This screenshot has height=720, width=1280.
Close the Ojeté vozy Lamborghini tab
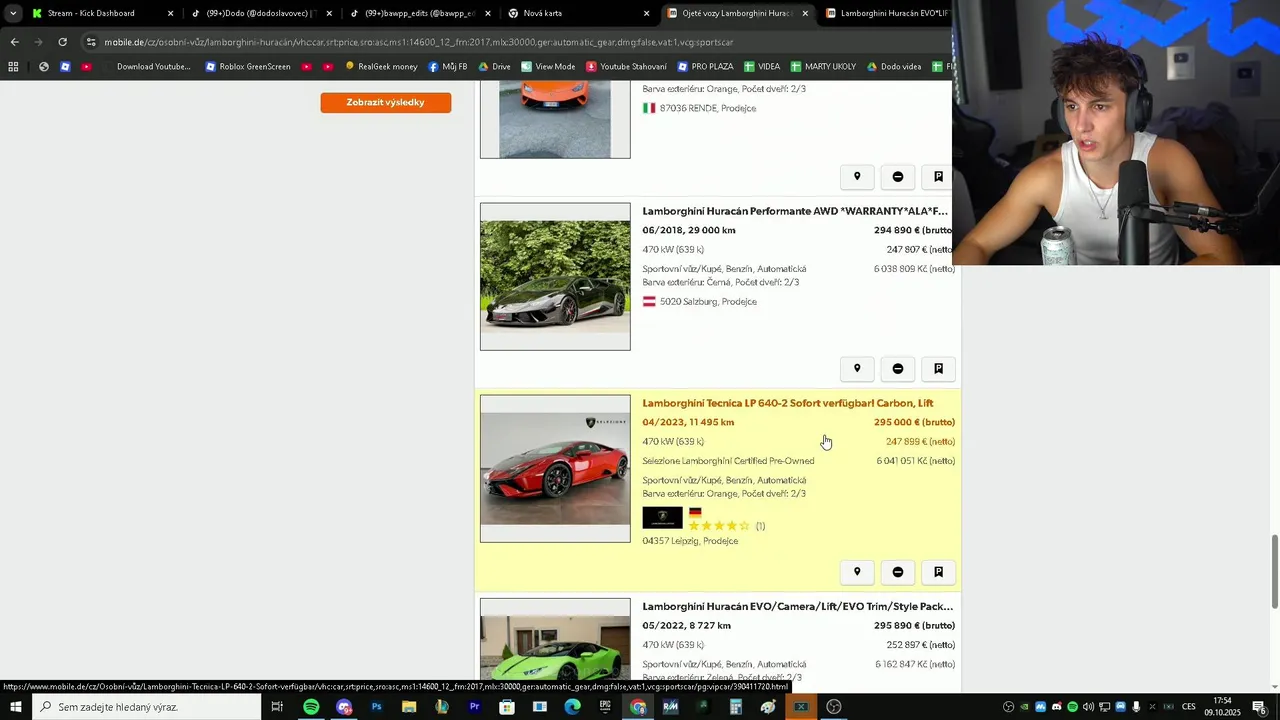805,13
